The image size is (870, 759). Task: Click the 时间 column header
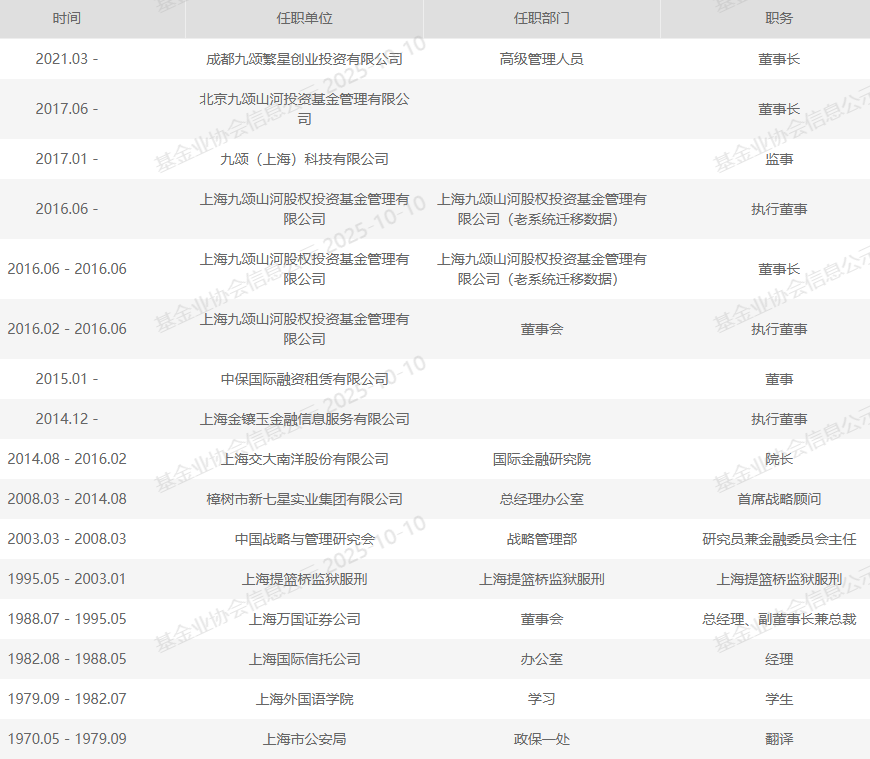pyautogui.click(x=67, y=19)
